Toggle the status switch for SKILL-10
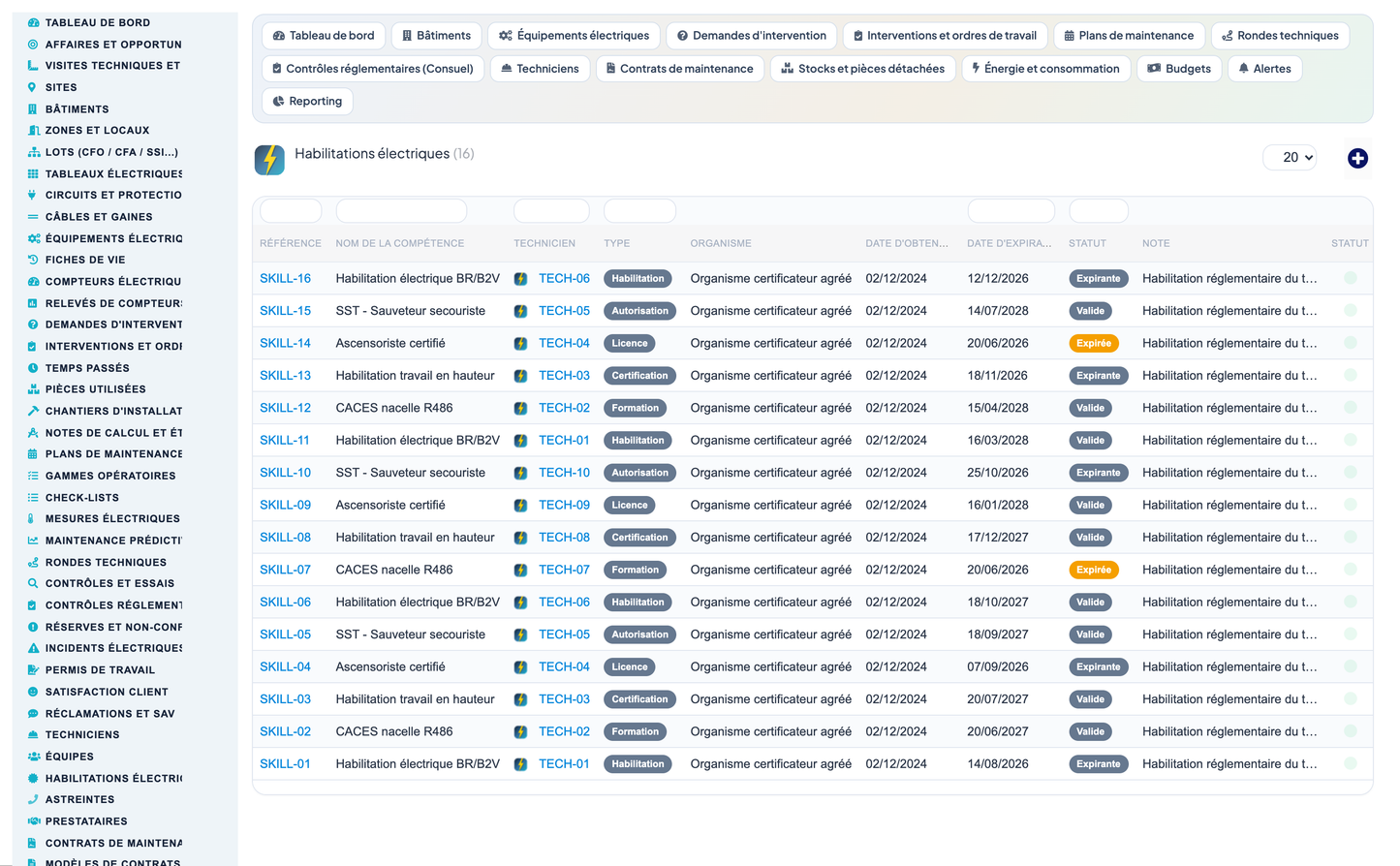1400x866 pixels. tap(1350, 473)
